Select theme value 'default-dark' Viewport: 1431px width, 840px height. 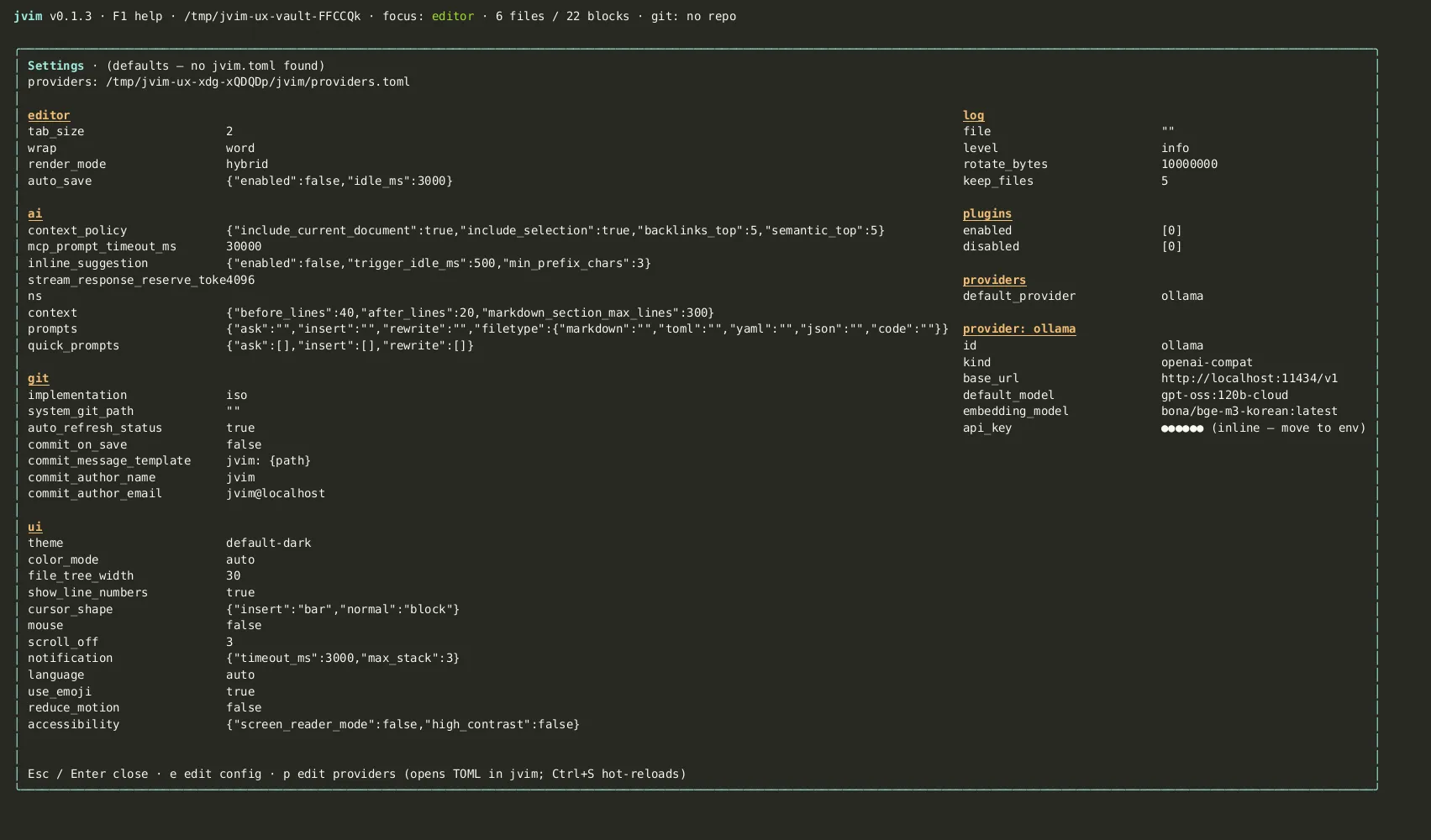click(269, 543)
